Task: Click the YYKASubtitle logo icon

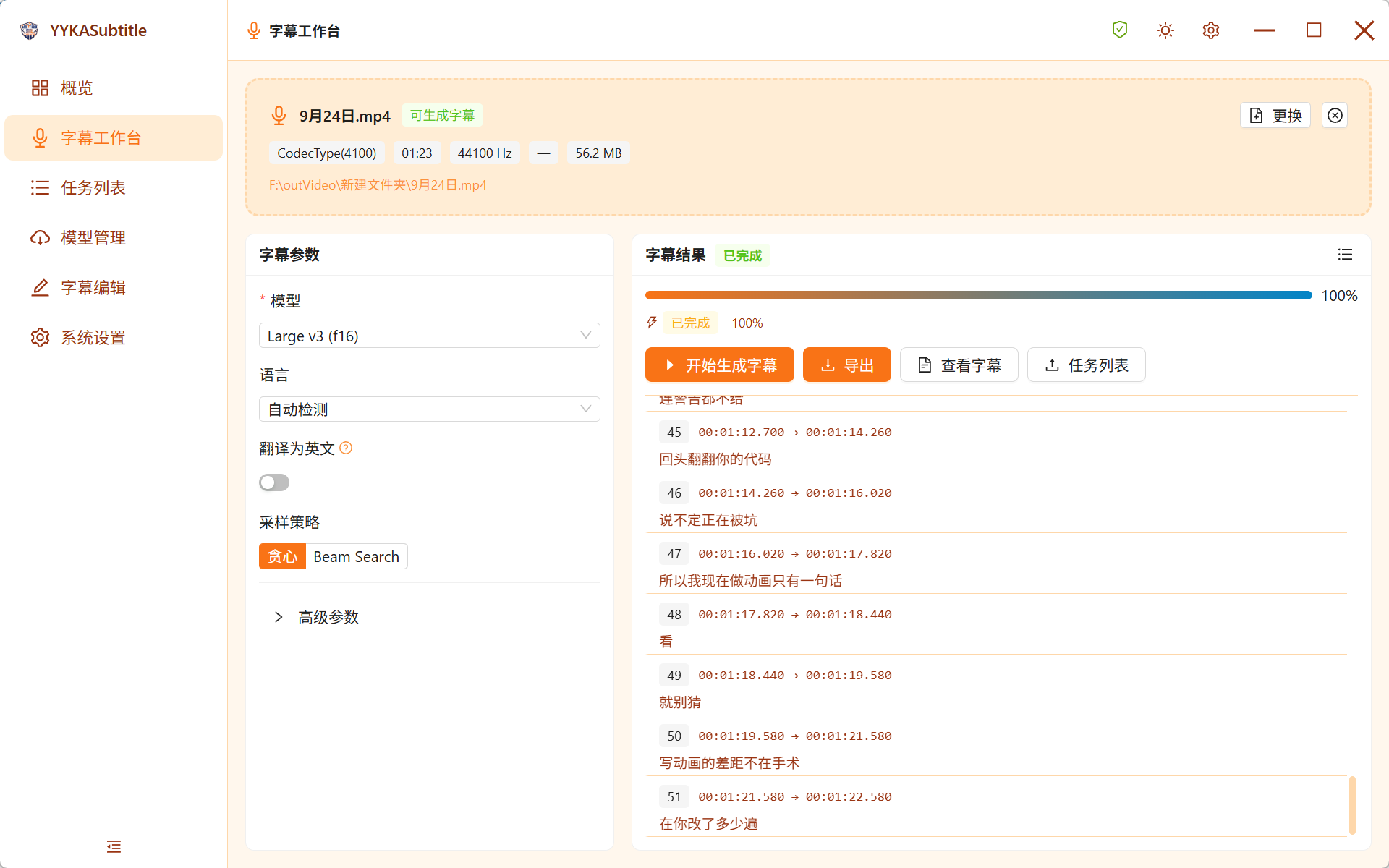Action: pyautogui.click(x=29, y=30)
